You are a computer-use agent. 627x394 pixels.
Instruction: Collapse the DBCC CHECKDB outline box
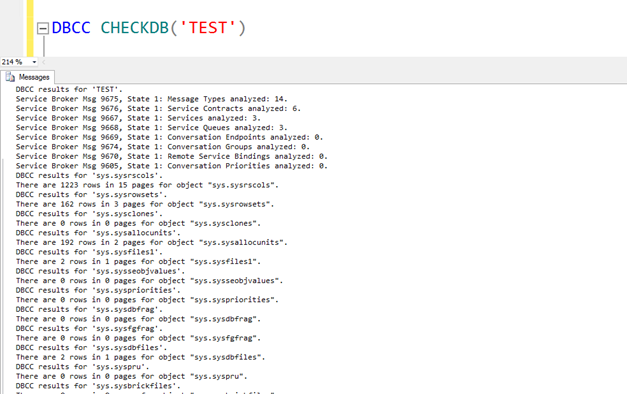click(x=43, y=28)
